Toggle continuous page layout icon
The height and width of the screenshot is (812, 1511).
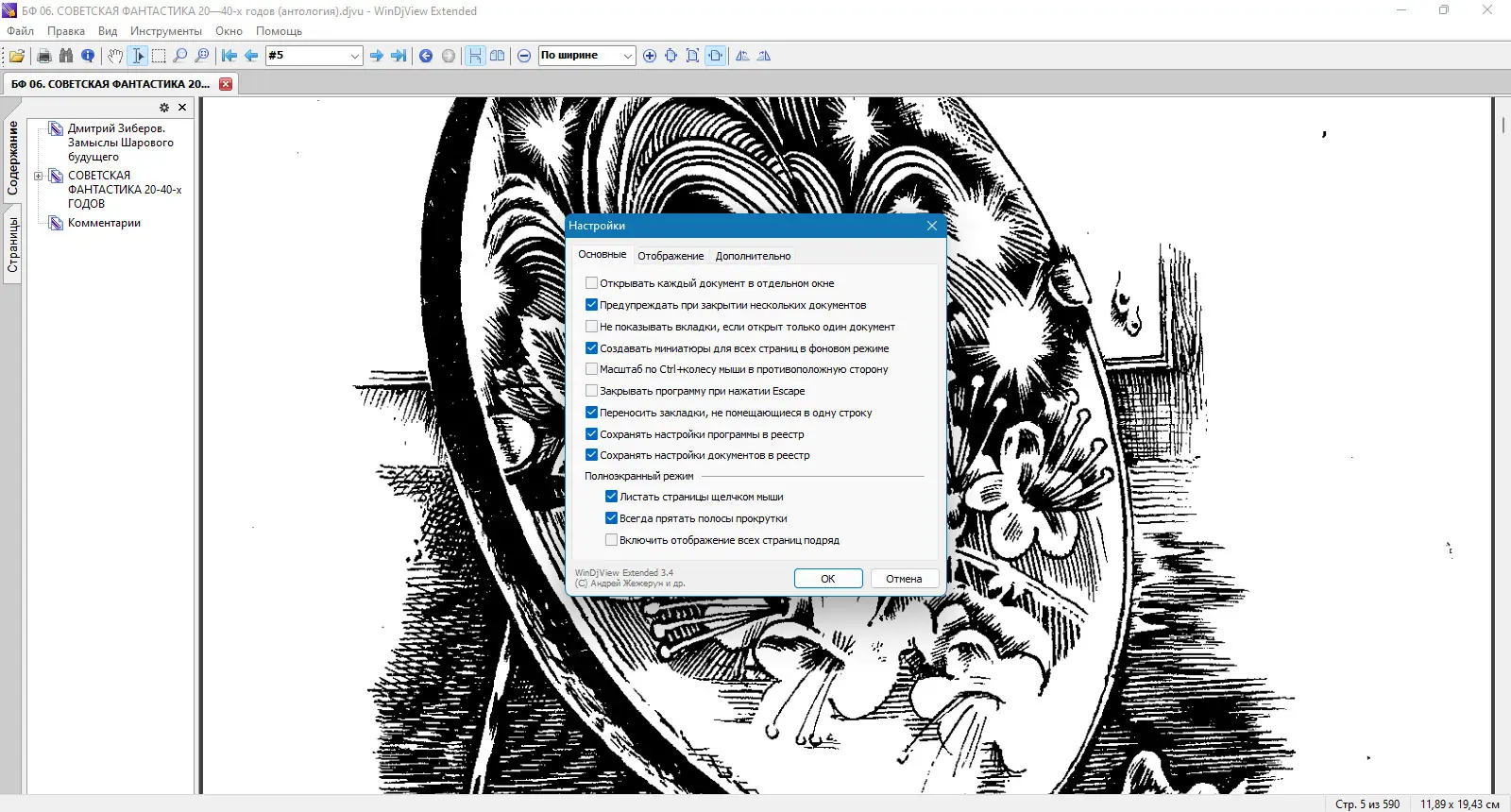pyautogui.click(x=475, y=56)
